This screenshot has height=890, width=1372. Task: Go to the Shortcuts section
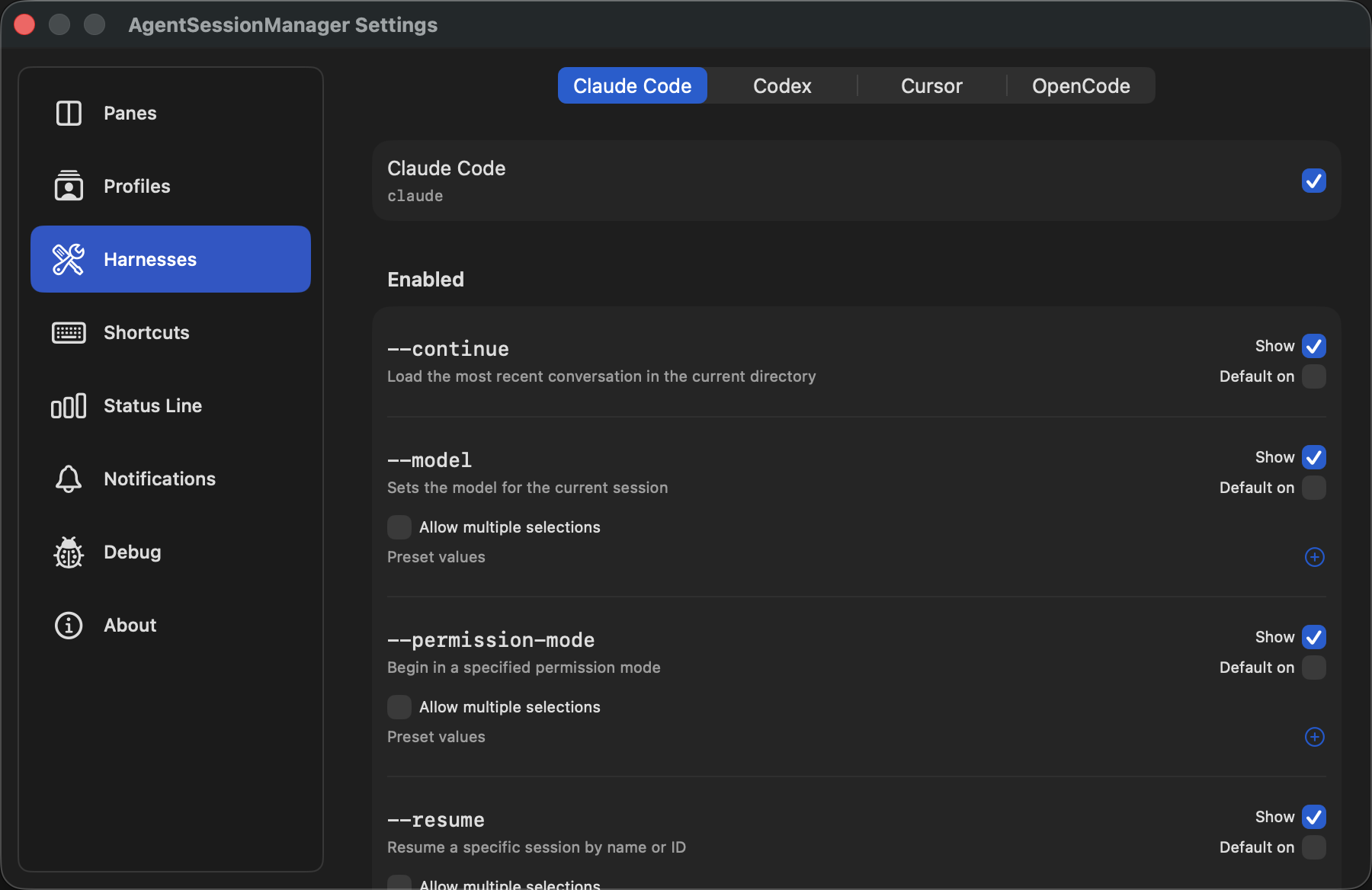click(171, 332)
